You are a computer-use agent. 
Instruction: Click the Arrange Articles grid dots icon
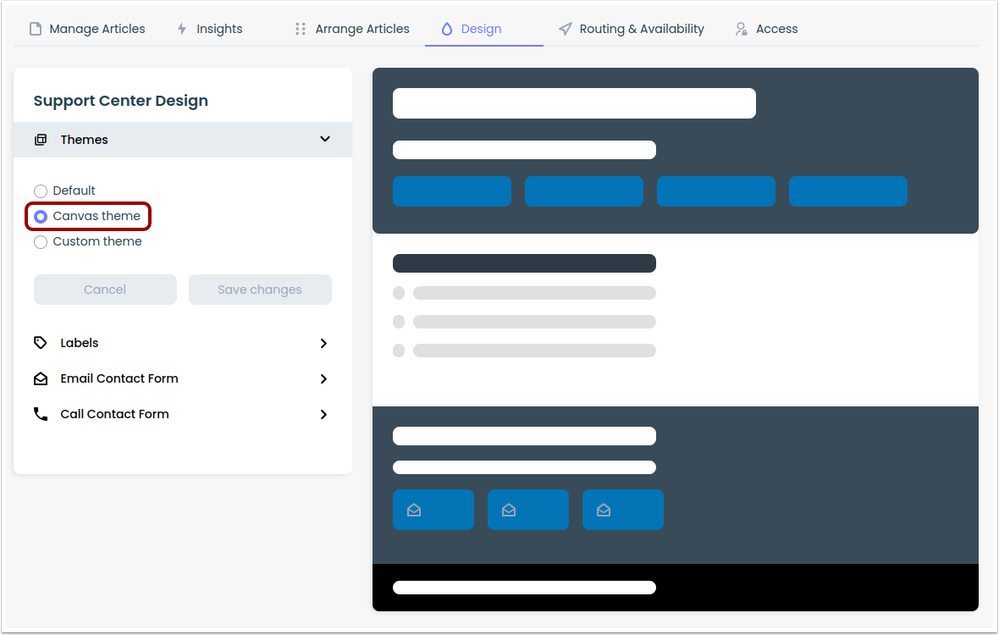300,29
